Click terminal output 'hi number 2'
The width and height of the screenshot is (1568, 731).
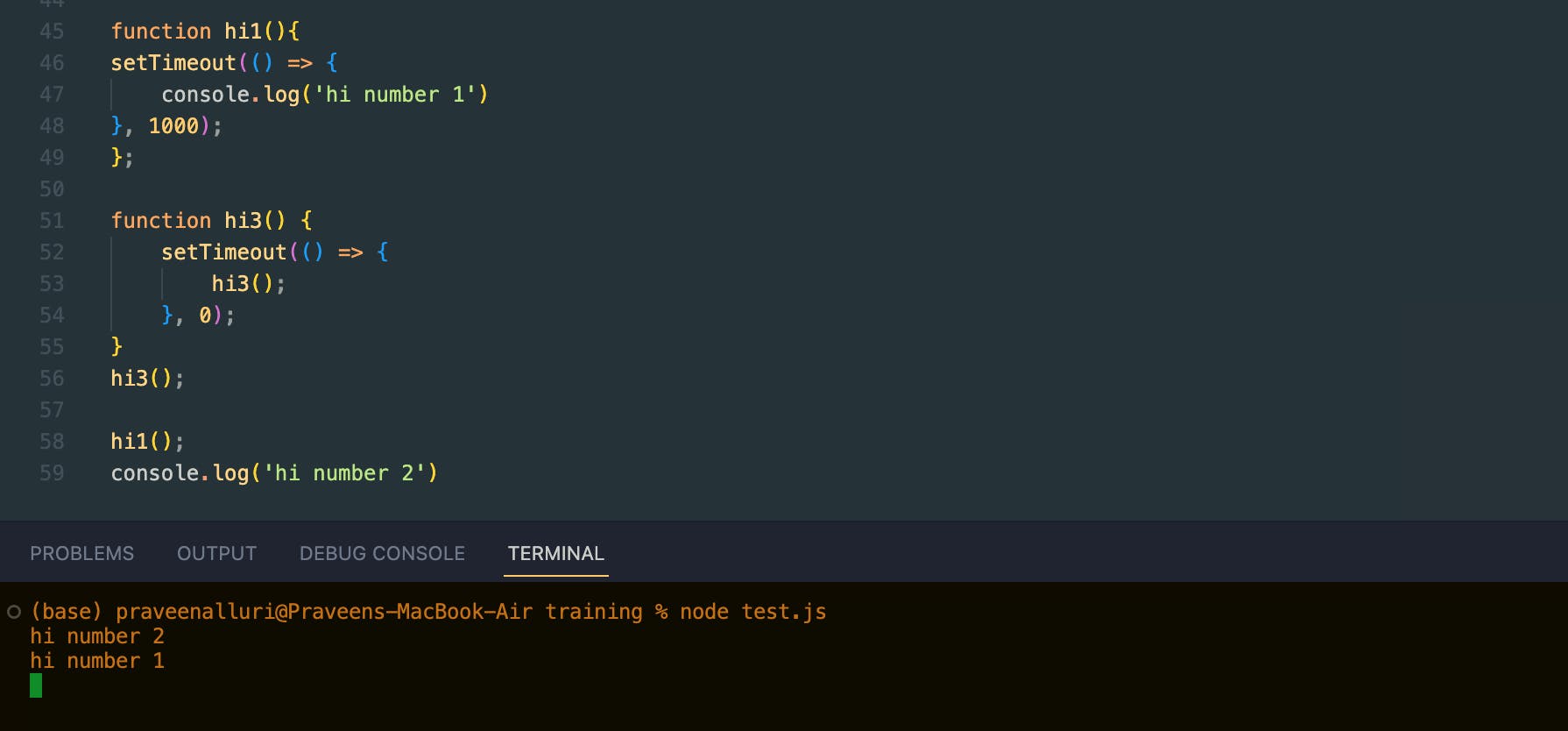[97, 636]
